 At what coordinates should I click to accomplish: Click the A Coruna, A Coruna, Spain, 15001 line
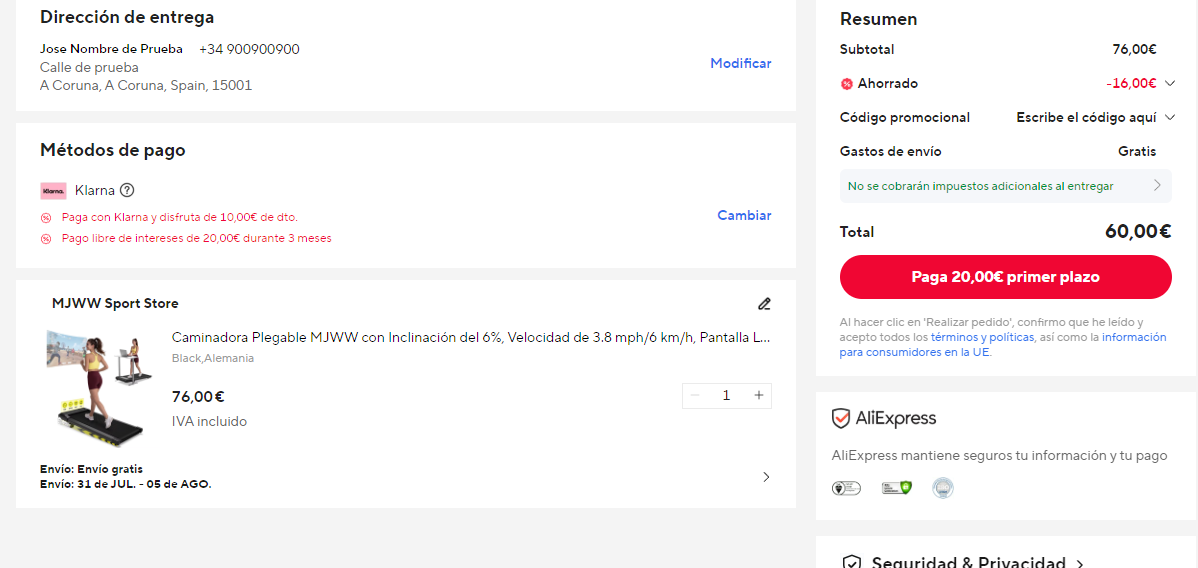pos(146,86)
